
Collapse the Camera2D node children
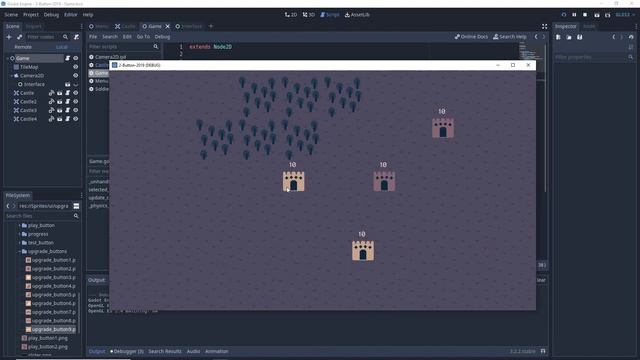(11, 76)
